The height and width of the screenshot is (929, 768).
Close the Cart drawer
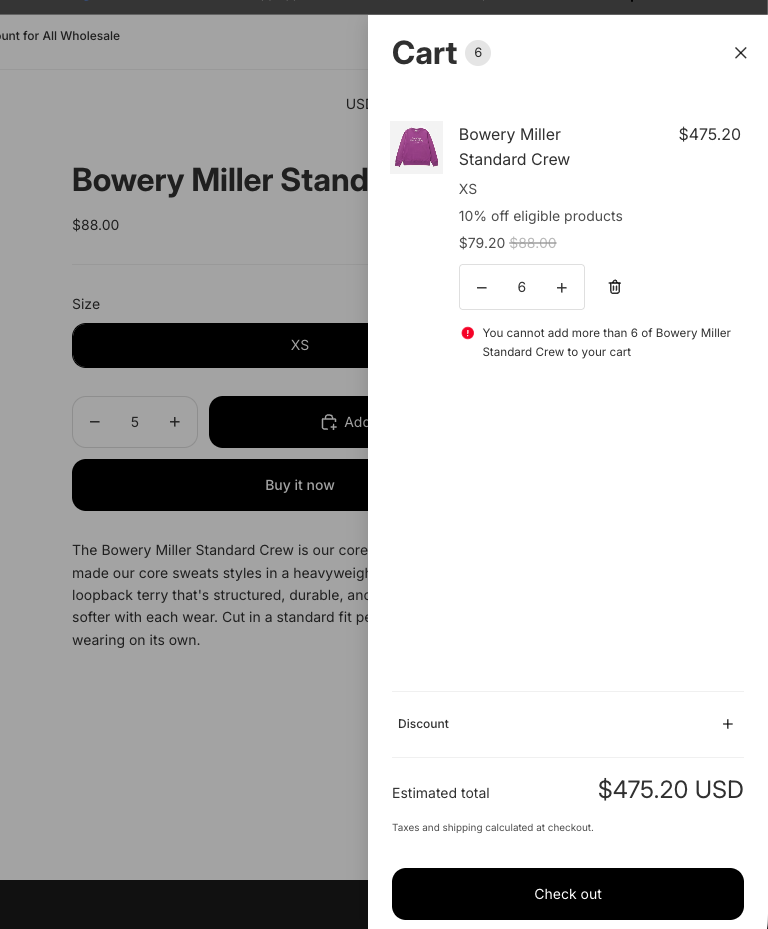[x=740, y=53]
